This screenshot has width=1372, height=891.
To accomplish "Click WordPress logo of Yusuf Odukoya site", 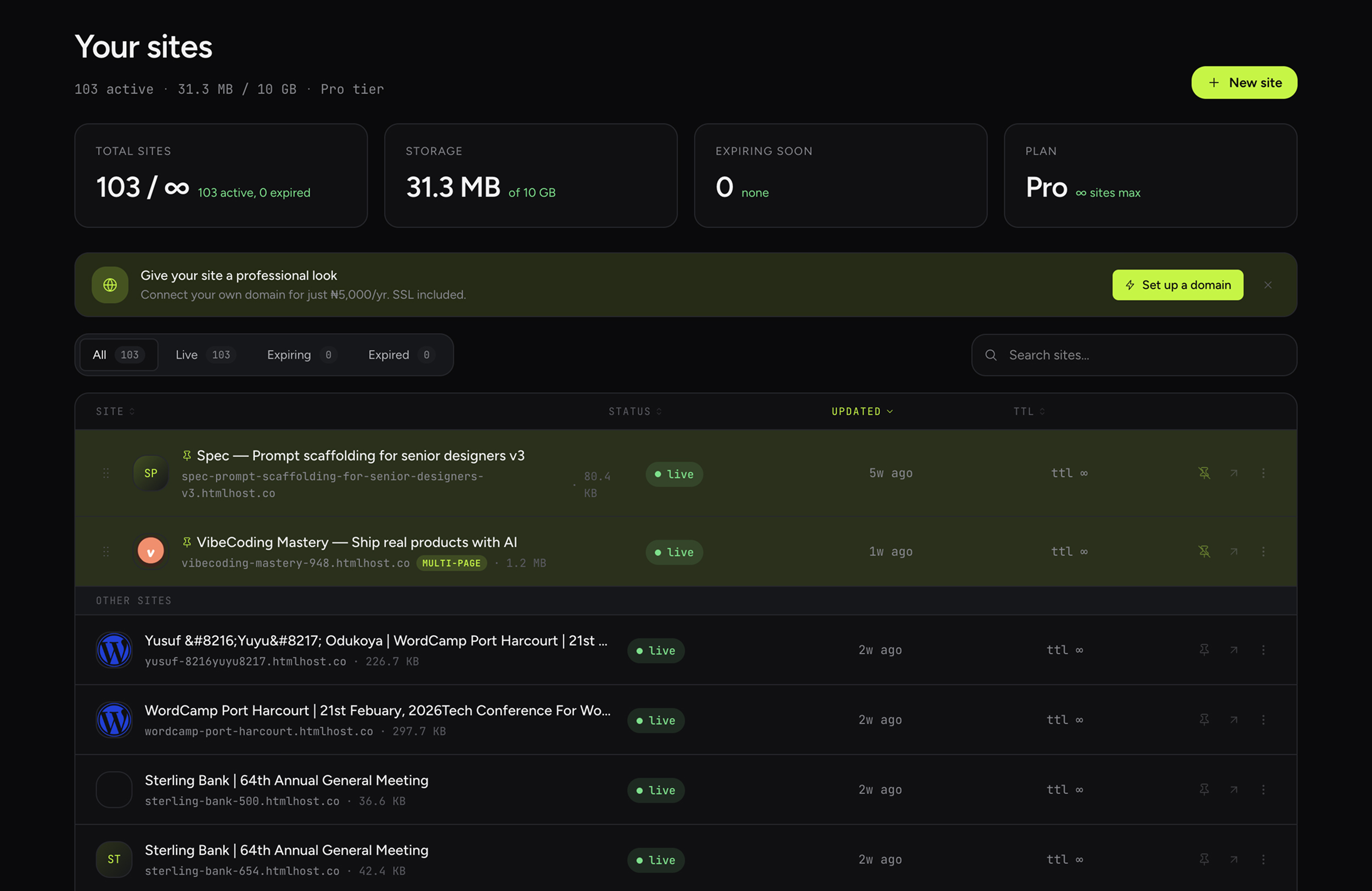I will click(114, 650).
